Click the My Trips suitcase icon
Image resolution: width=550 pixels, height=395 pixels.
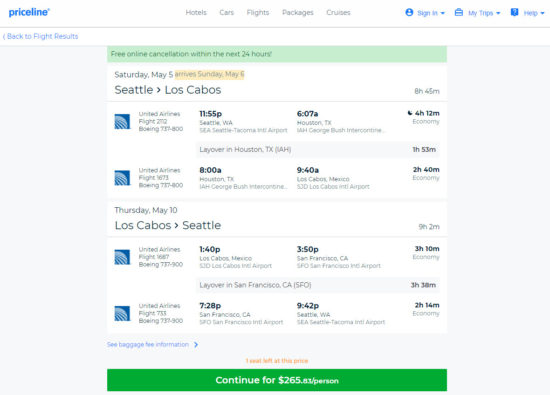pos(458,12)
